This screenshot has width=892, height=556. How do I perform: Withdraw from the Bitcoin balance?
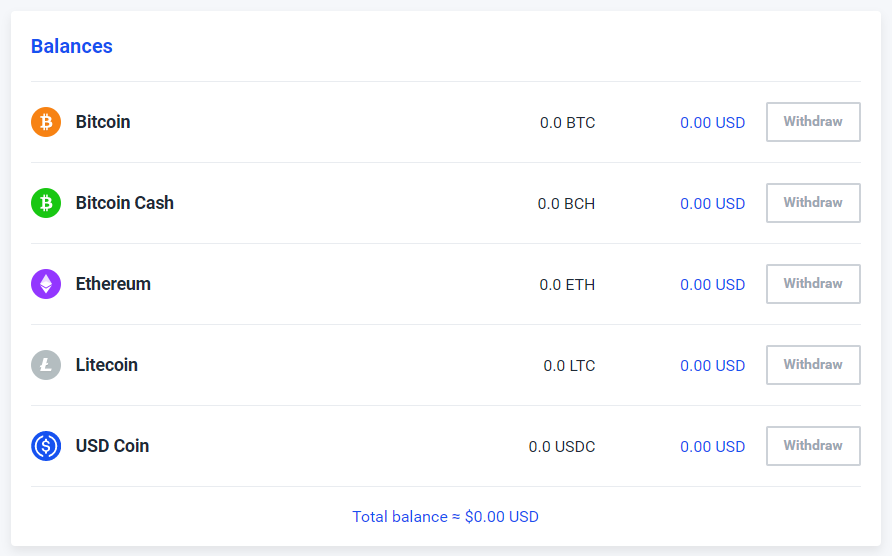pyautogui.click(x=813, y=122)
